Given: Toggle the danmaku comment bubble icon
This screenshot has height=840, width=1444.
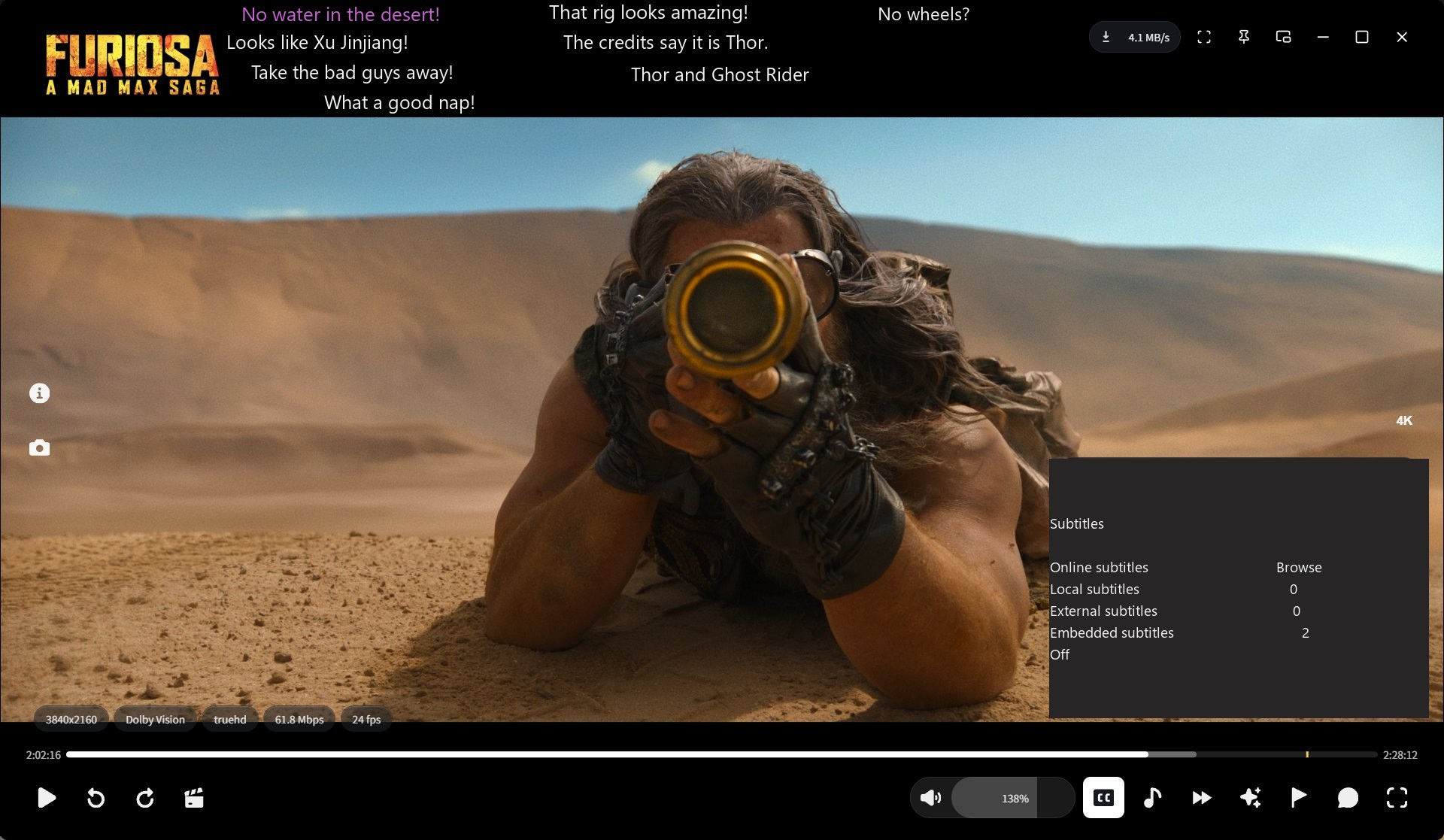Looking at the screenshot, I should click(1348, 798).
